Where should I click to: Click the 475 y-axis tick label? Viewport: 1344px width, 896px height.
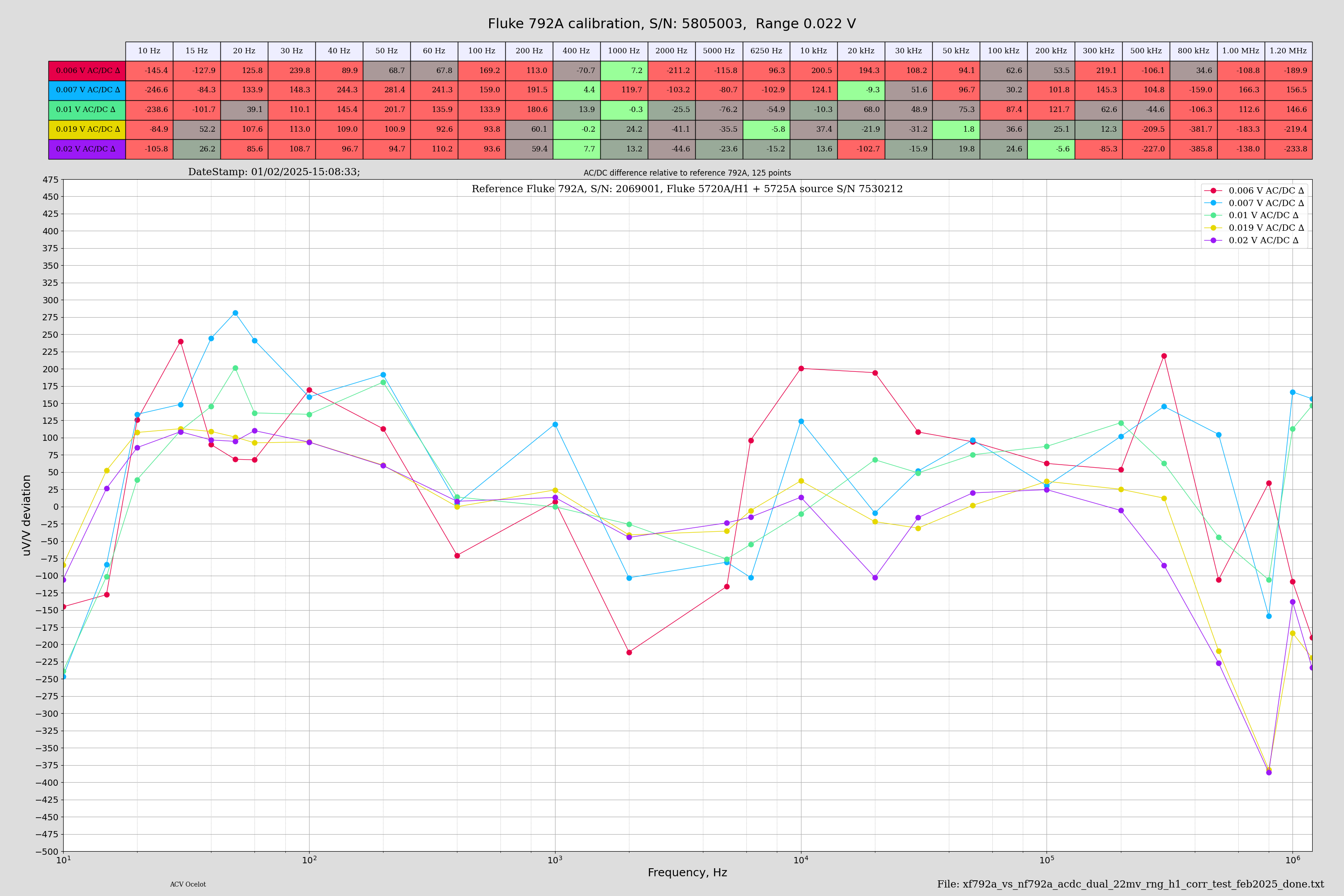[x=50, y=180]
